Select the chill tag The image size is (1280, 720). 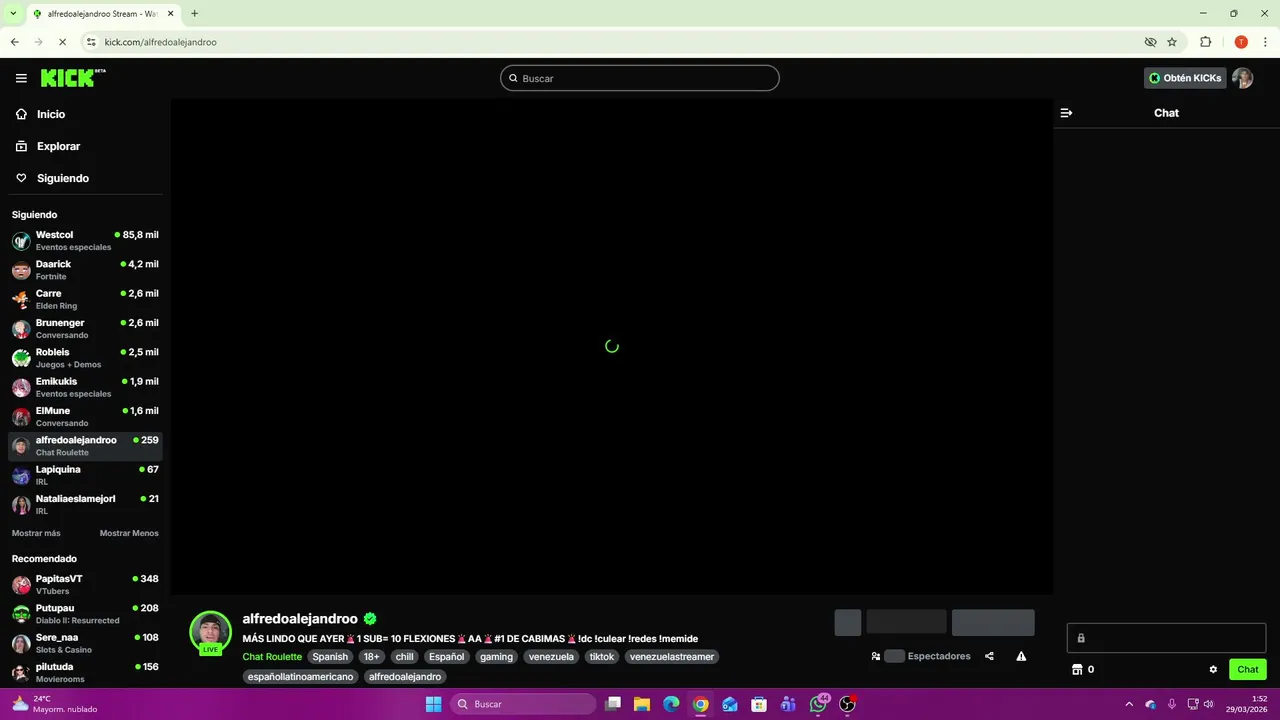[x=404, y=657]
